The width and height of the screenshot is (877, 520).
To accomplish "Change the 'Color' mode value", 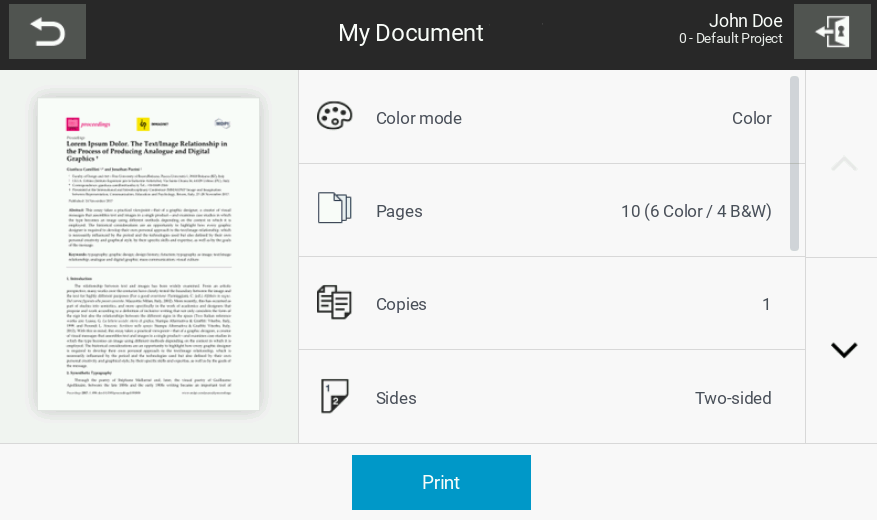I will pyautogui.click(x=751, y=118).
